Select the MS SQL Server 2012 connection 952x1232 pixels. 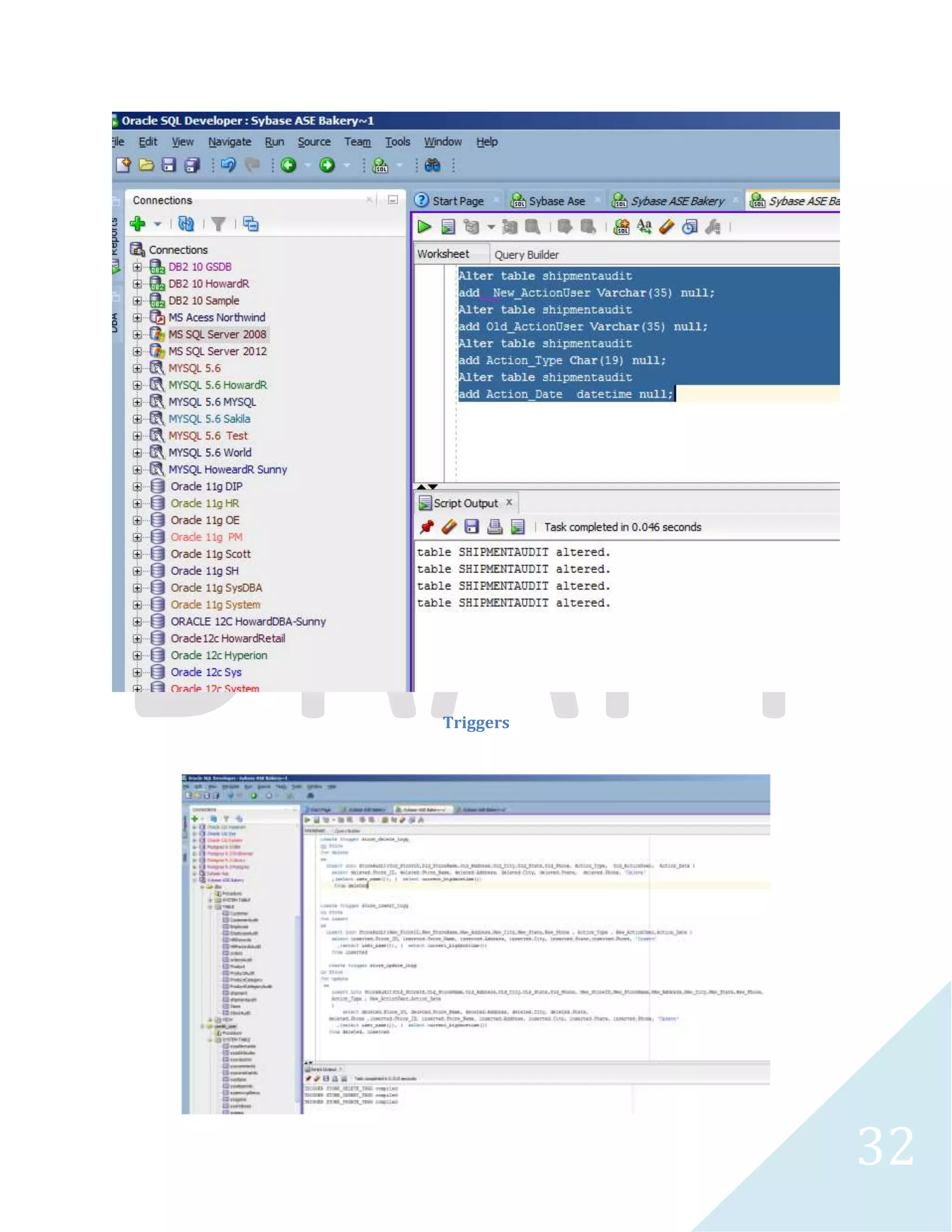point(217,351)
